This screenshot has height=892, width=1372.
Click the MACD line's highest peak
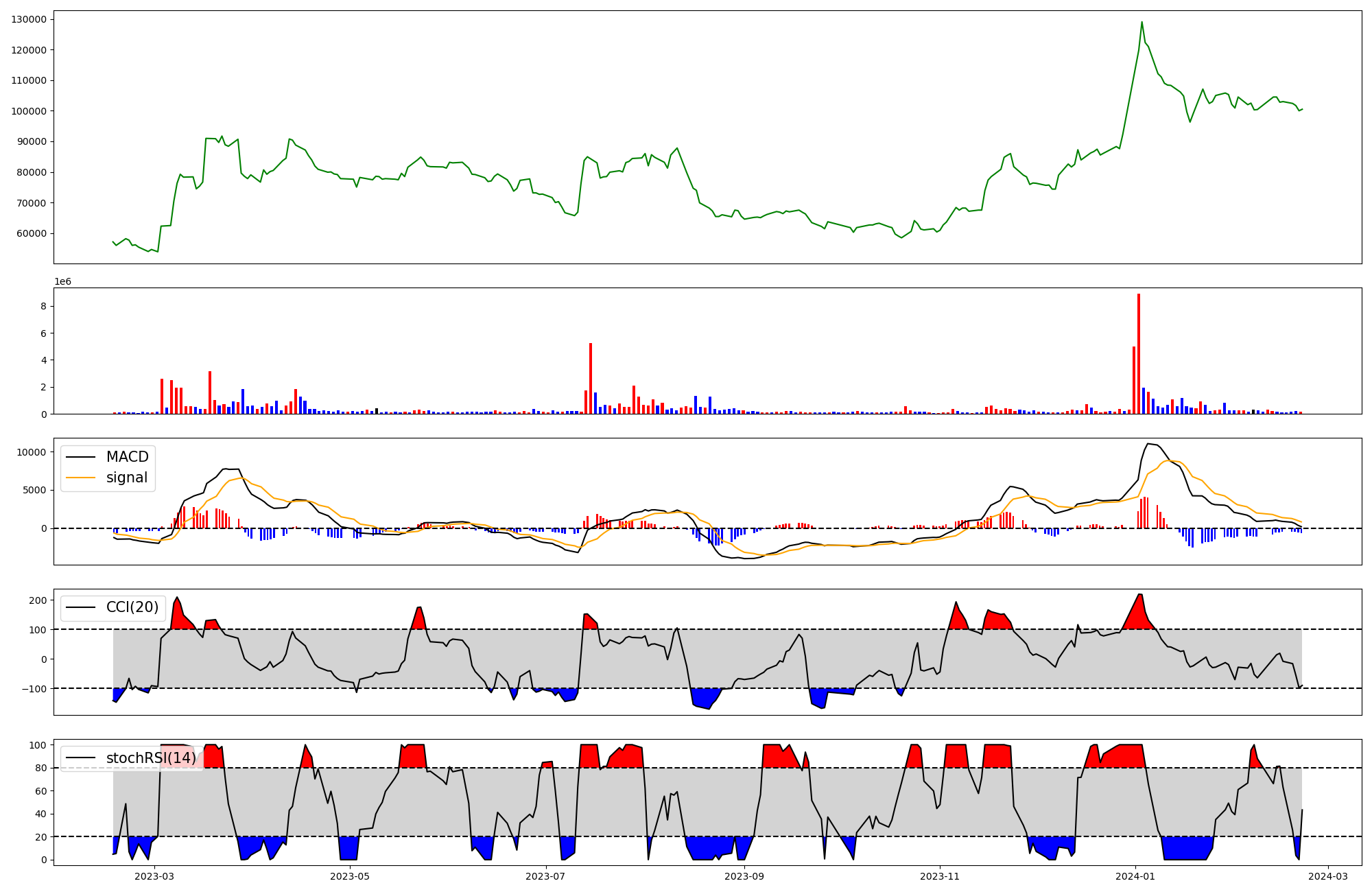click(x=1149, y=444)
